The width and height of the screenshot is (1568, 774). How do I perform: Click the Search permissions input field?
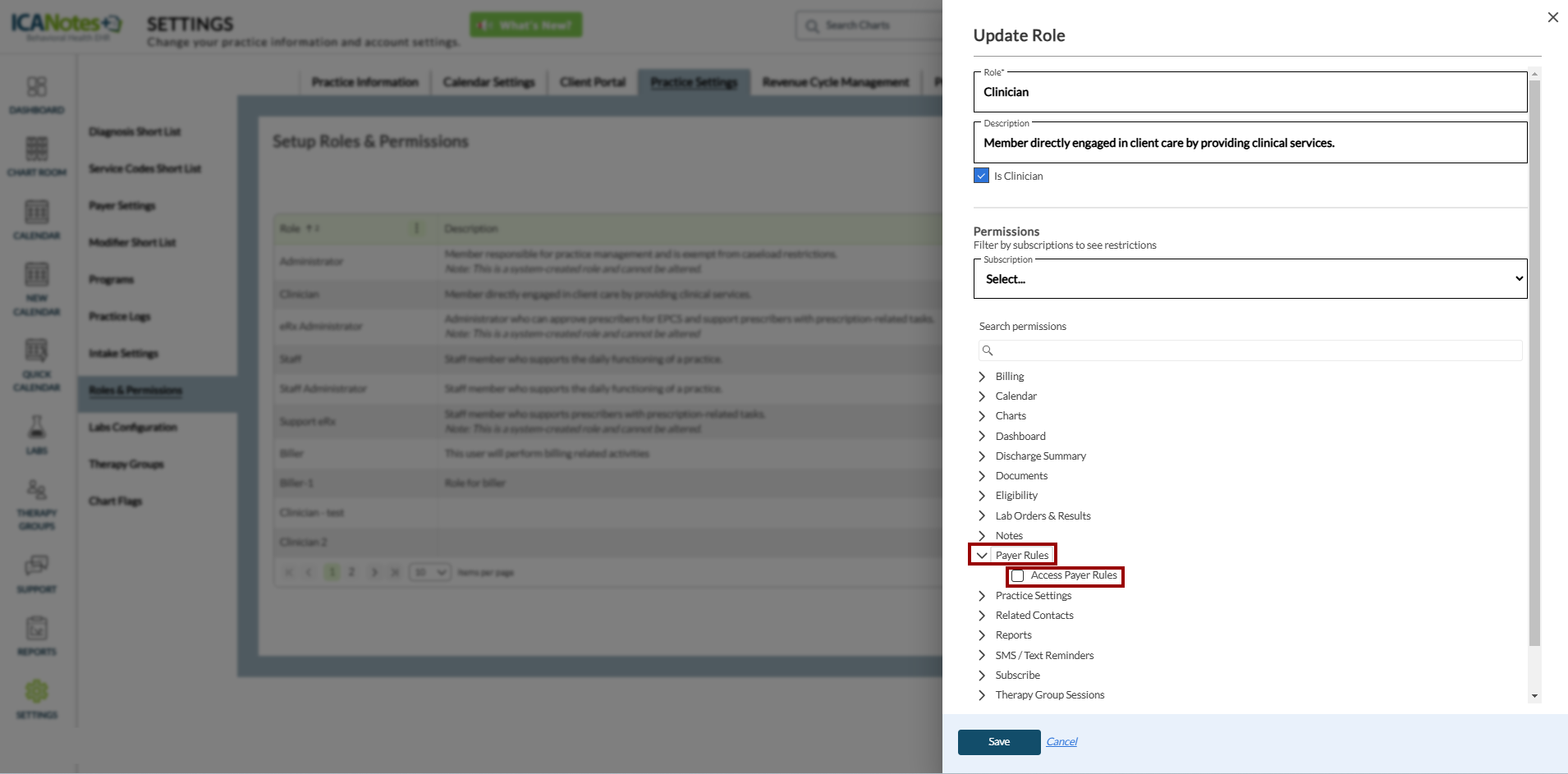(1256, 350)
